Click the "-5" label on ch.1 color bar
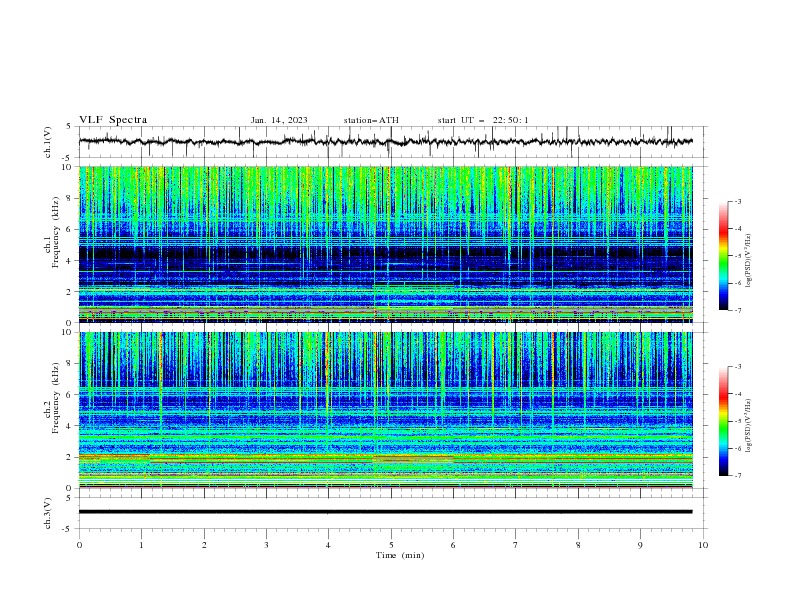The image size is (792, 612). (738, 256)
